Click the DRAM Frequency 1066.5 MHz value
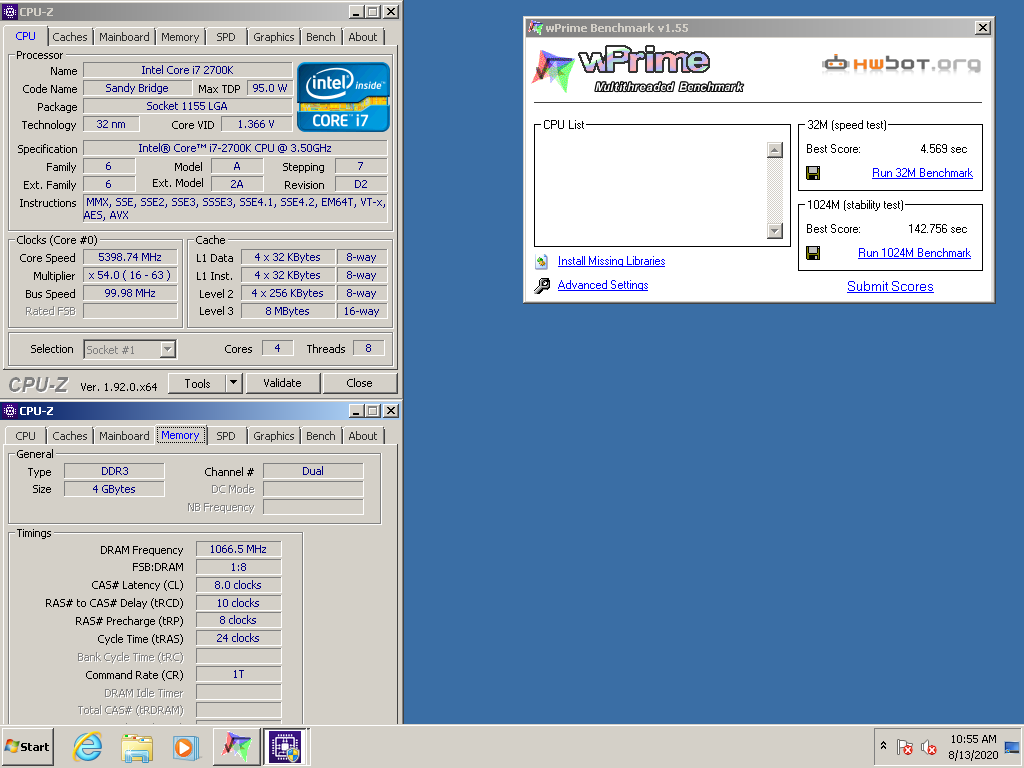 pos(238,550)
